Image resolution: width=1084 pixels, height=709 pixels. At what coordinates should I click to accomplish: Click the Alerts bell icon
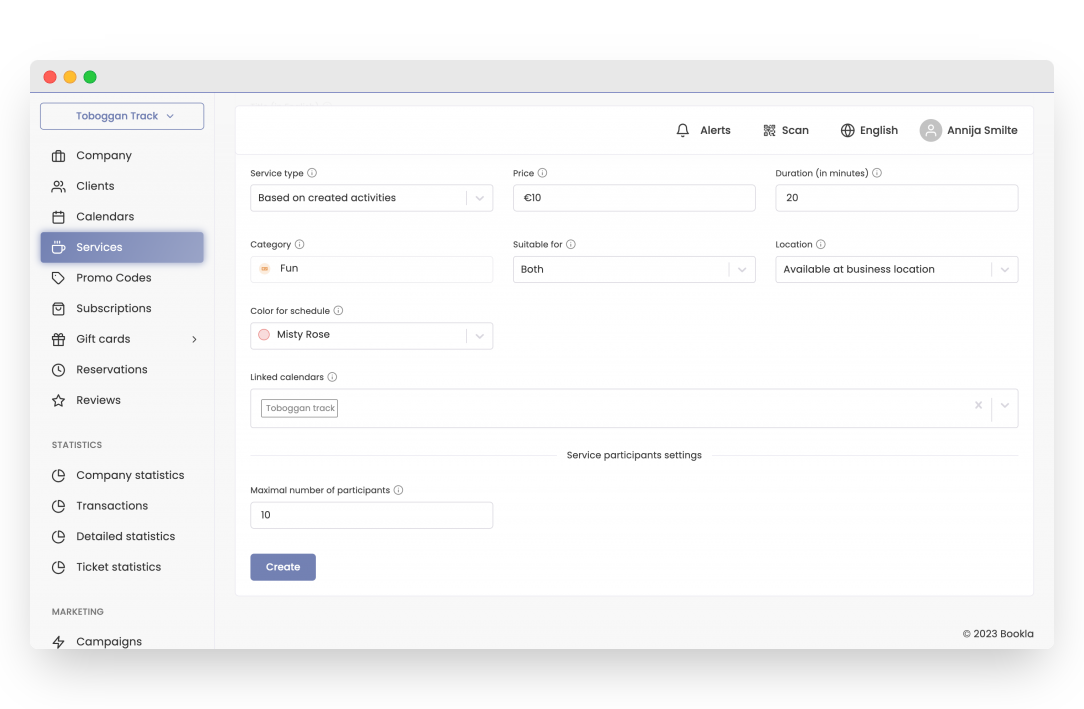(x=683, y=130)
